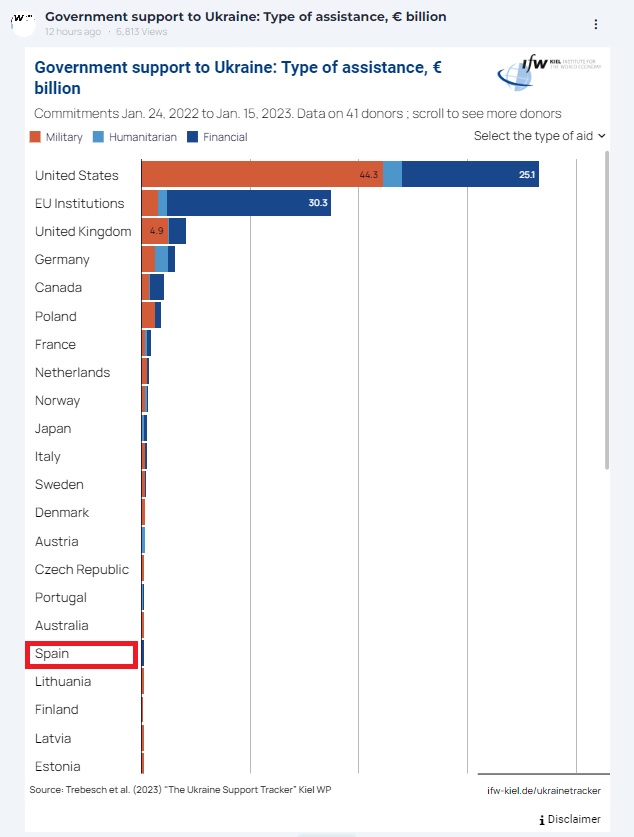Click the post title at the top
This screenshot has height=837, width=634.
pyautogui.click(x=246, y=17)
